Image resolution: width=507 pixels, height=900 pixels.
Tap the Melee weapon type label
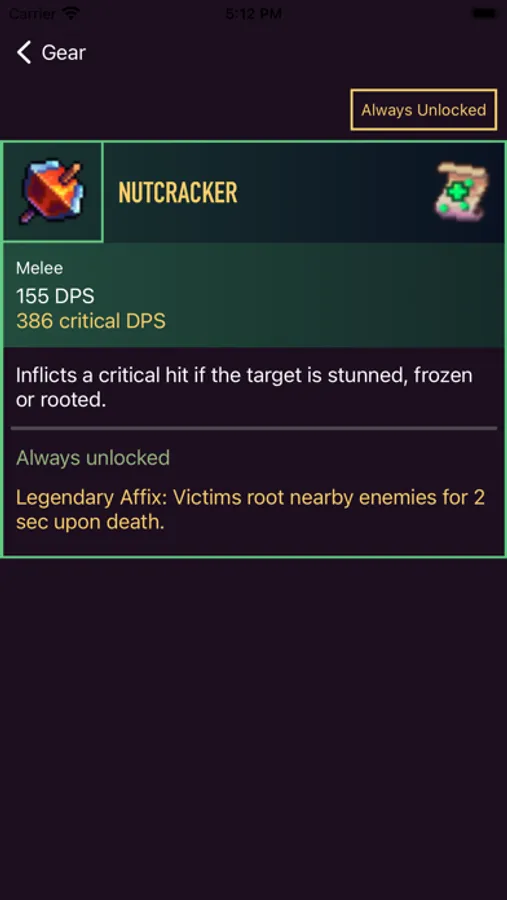click(40, 268)
